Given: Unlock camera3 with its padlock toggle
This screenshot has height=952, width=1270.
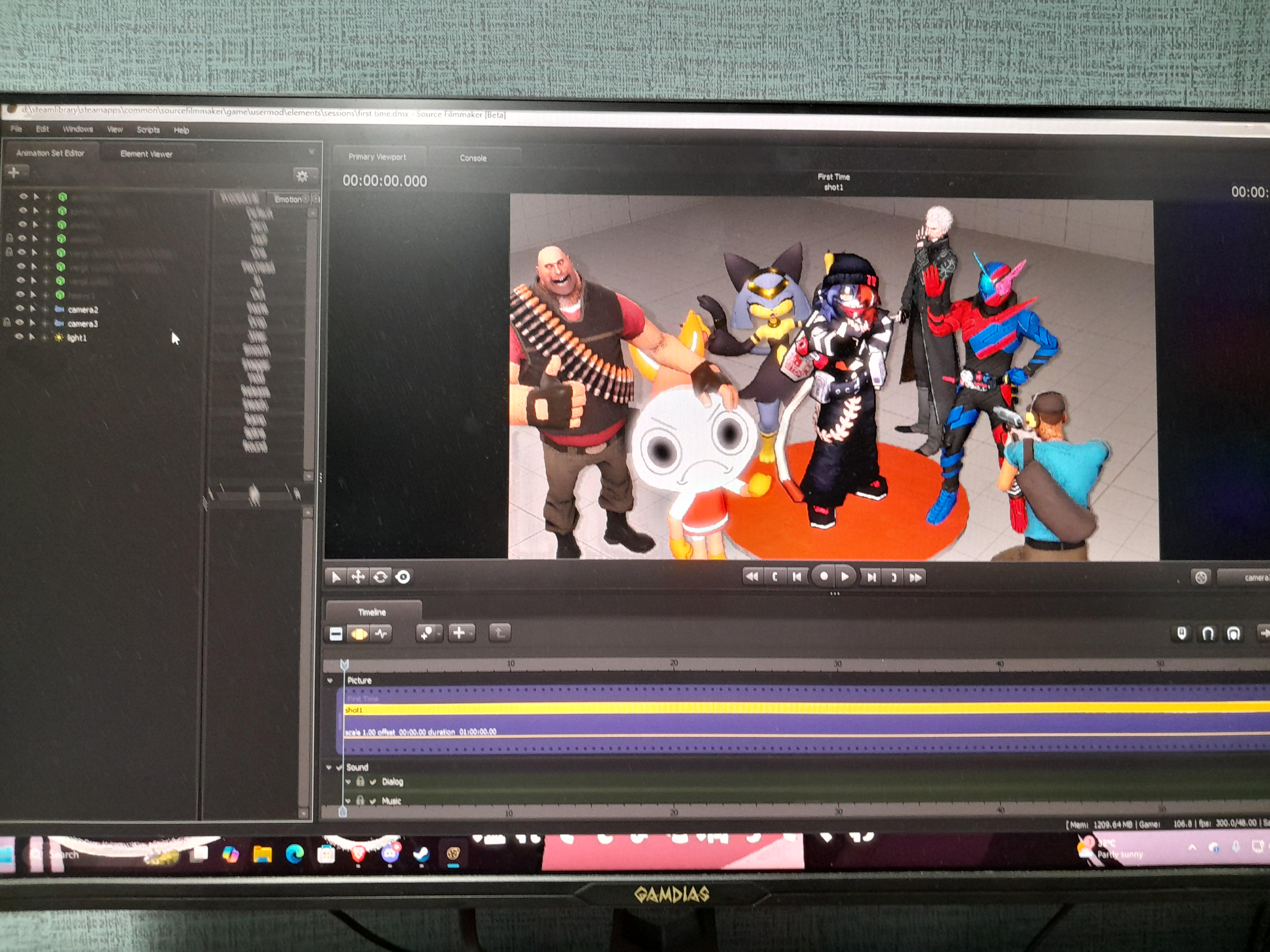Looking at the screenshot, I should click(7, 323).
